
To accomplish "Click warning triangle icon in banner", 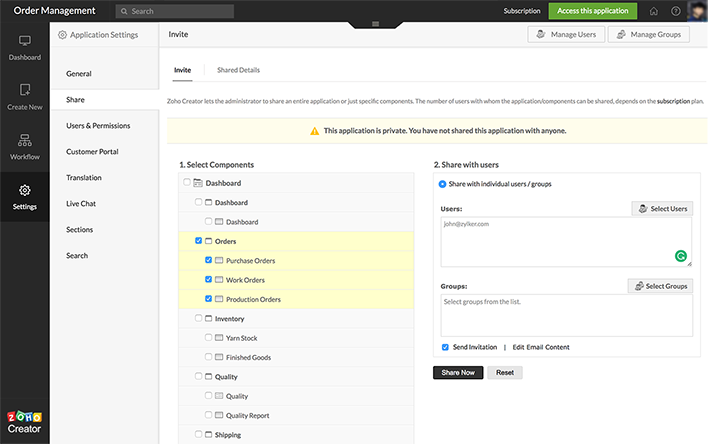I will (314, 131).
